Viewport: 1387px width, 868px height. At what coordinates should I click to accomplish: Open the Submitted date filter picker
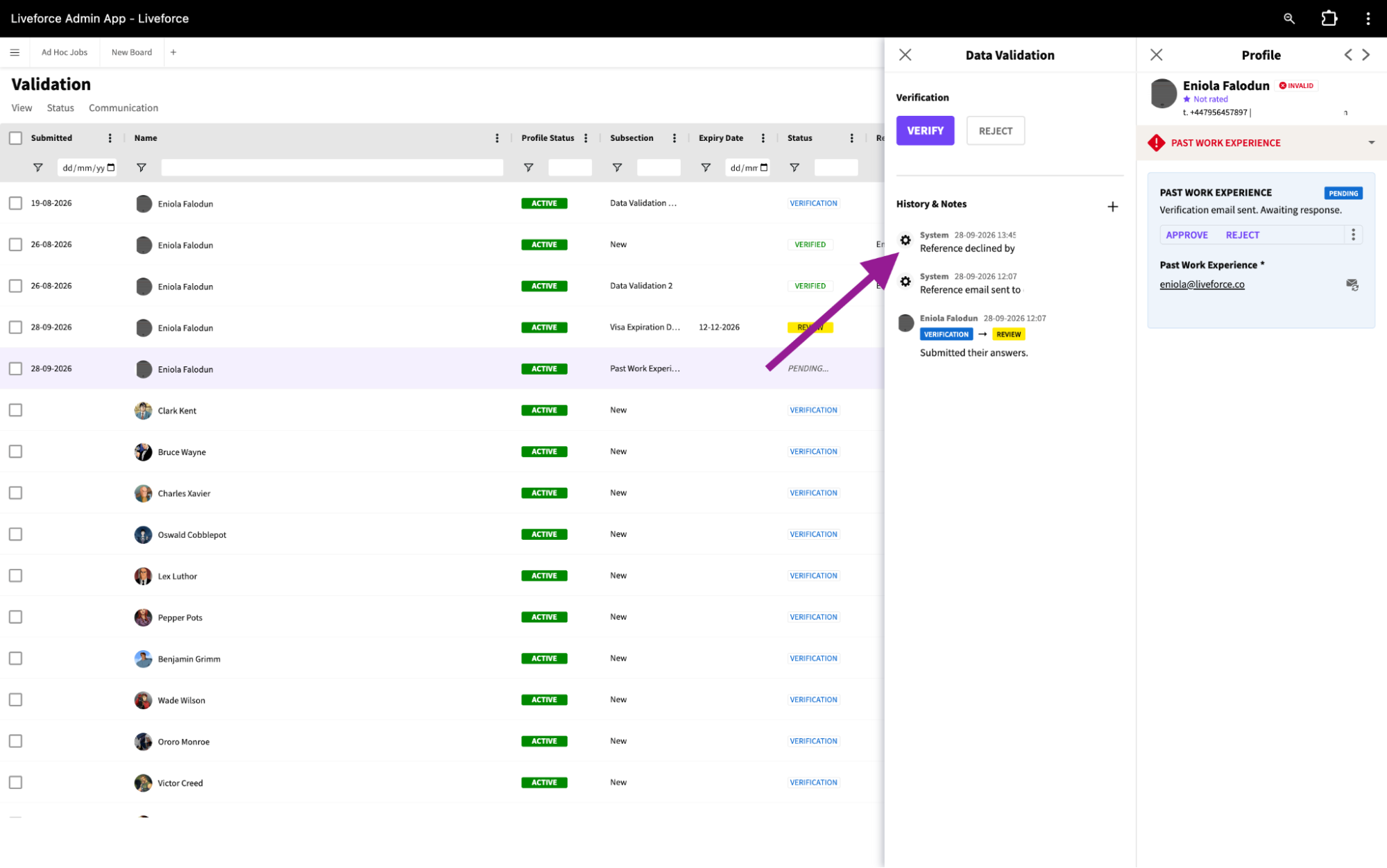(111, 167)
